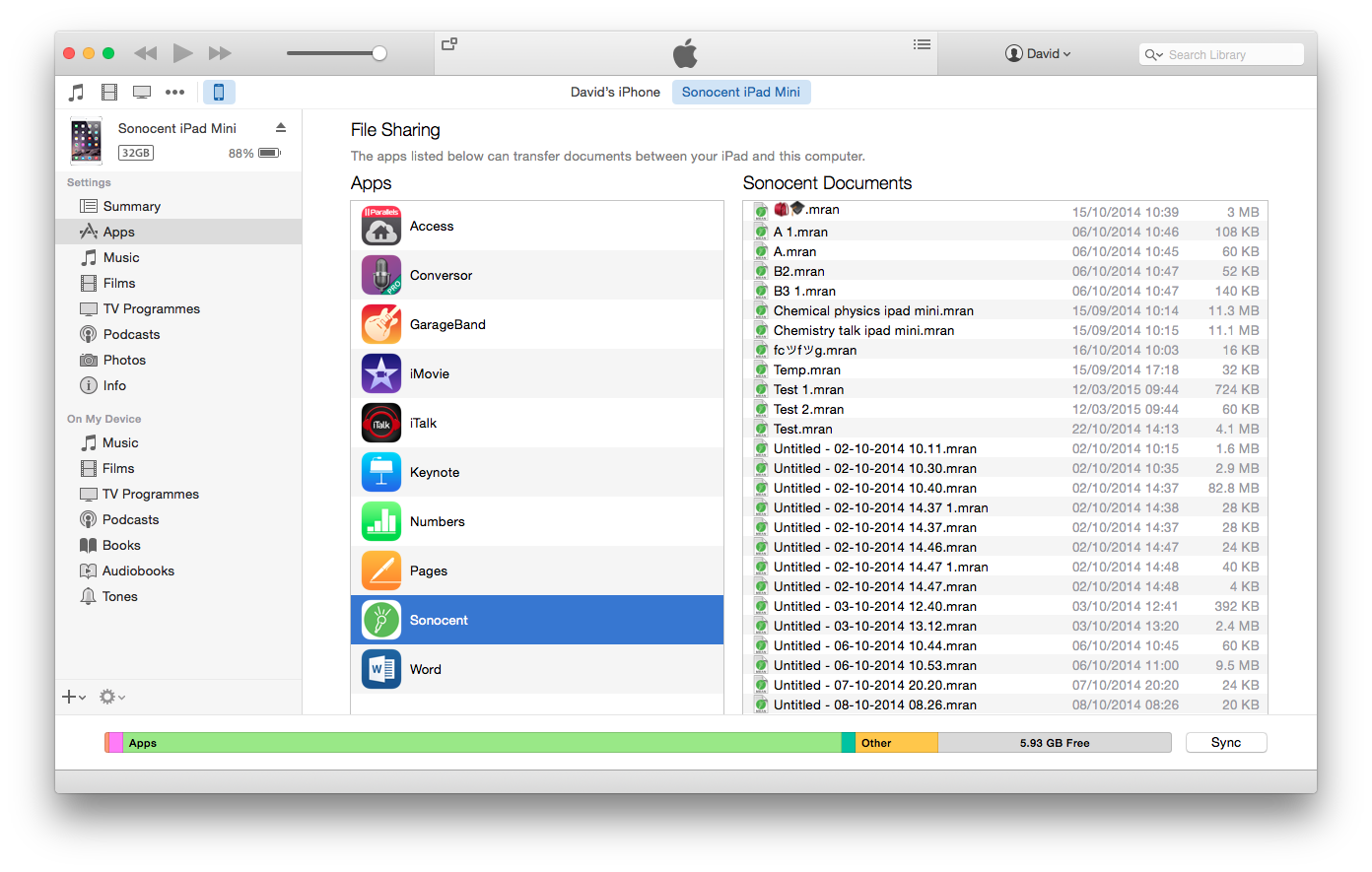
Task: Open Books under On My Device
Action: coord(178,545)
